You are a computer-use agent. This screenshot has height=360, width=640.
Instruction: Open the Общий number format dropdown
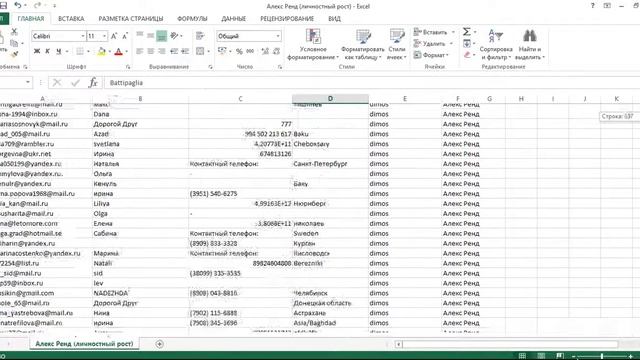click(278, 36)
